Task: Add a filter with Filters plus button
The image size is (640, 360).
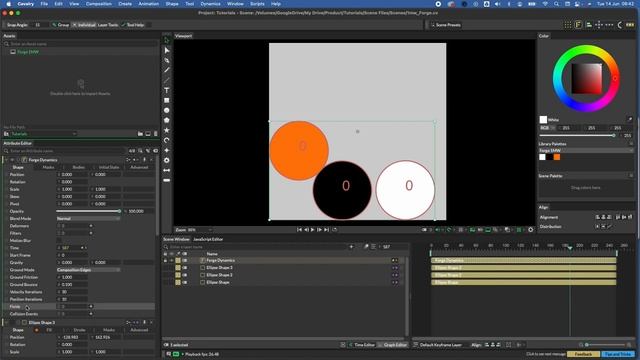Action: pos(91,233)
